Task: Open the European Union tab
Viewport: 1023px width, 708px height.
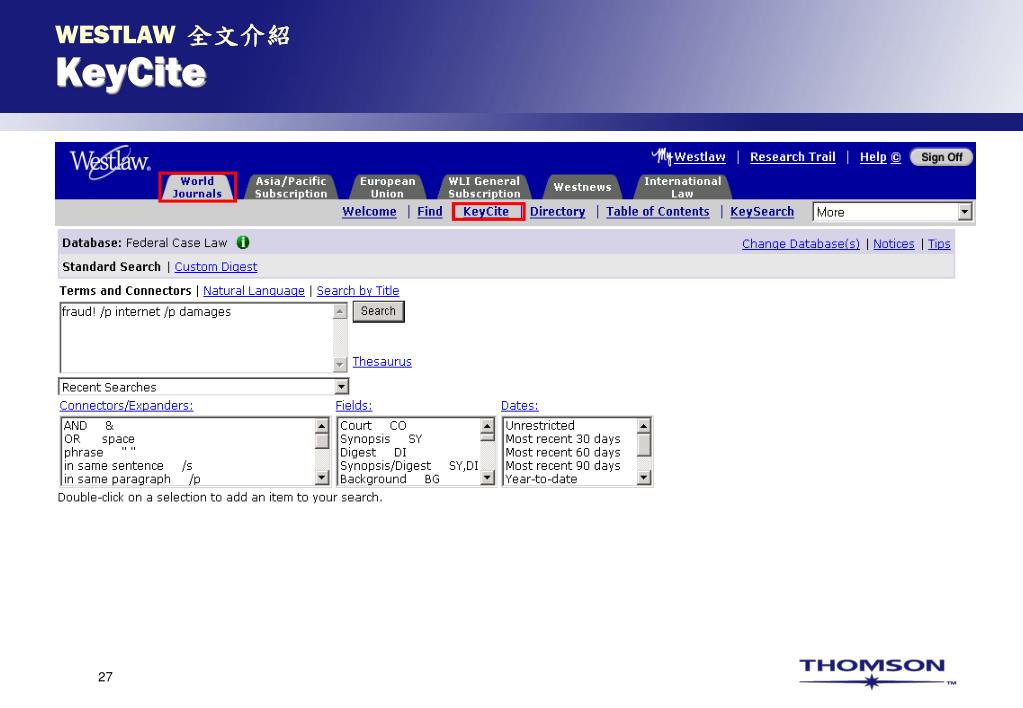Action: pyautogui.click(x=387, y=187)
